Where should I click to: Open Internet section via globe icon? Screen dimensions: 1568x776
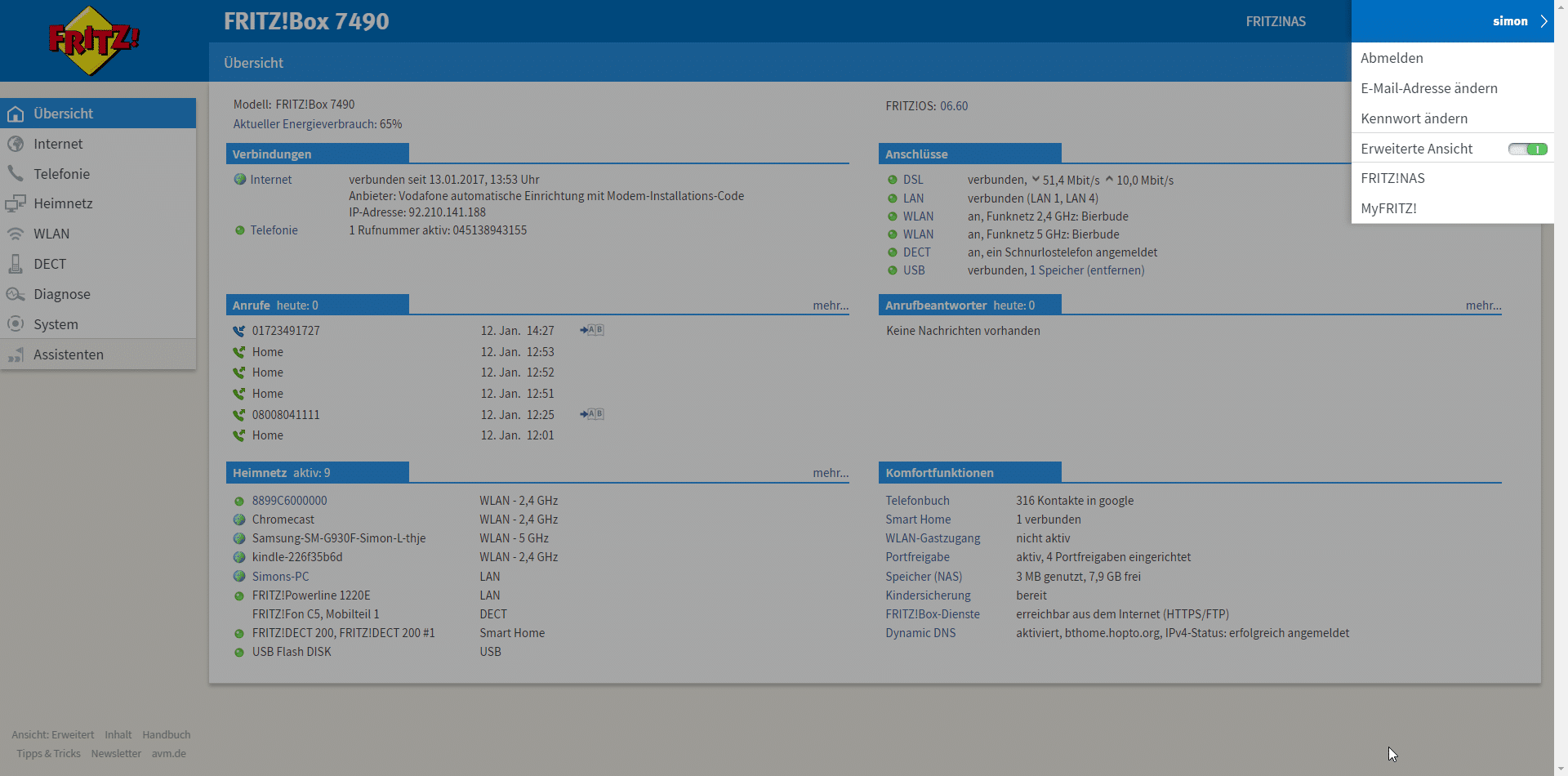pyautogui.click(x=16, y=144)
